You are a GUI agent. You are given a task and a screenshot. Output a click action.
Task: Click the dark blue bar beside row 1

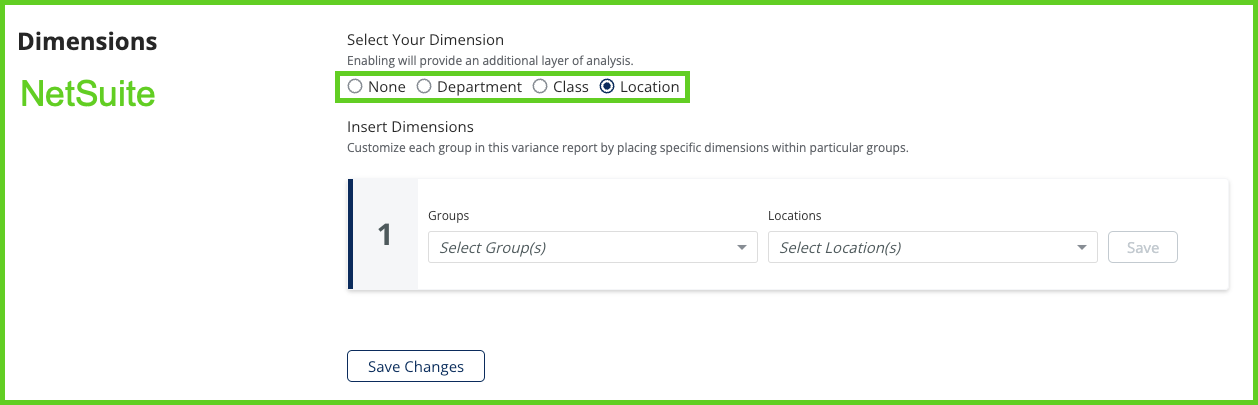[350, 234]
